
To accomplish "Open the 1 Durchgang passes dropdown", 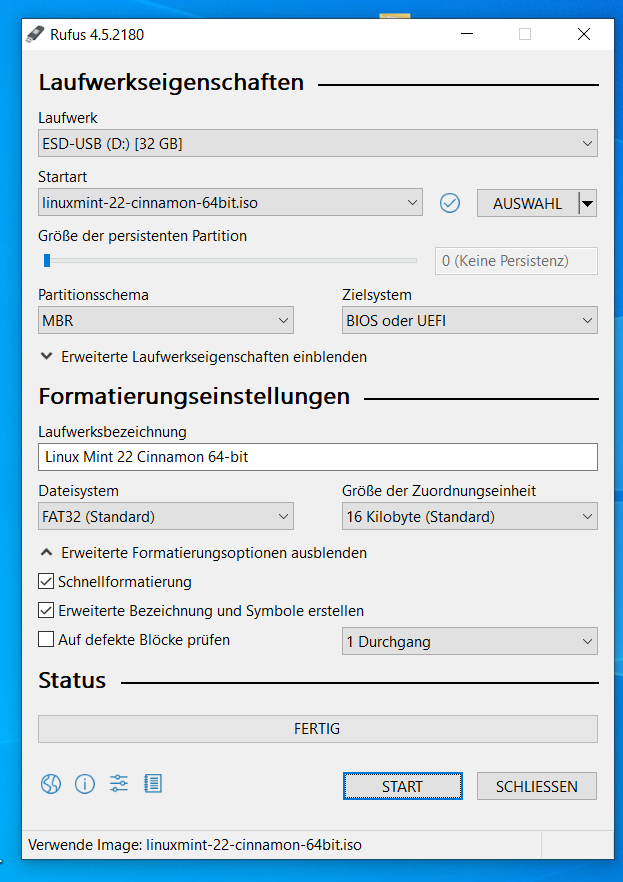I will click(469, 641).
